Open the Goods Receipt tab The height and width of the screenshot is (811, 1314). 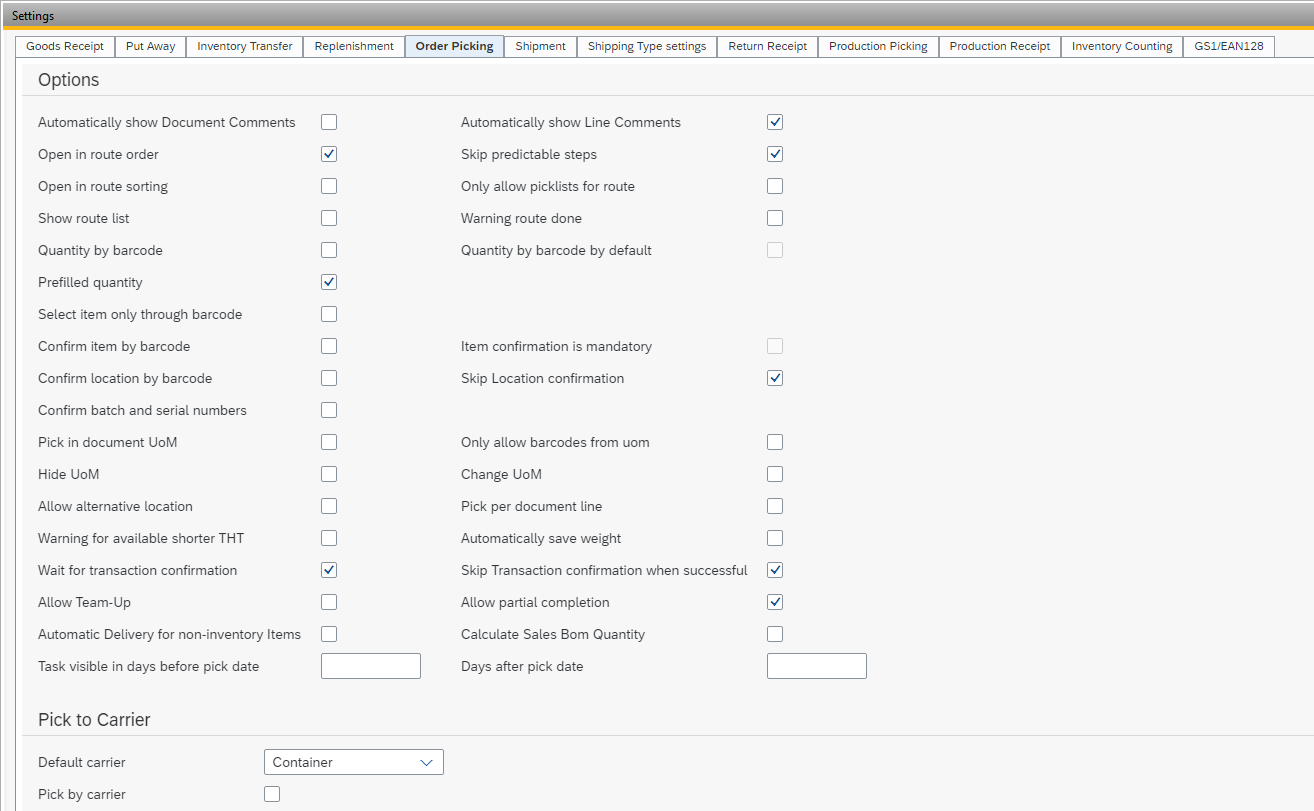point(65,46)
